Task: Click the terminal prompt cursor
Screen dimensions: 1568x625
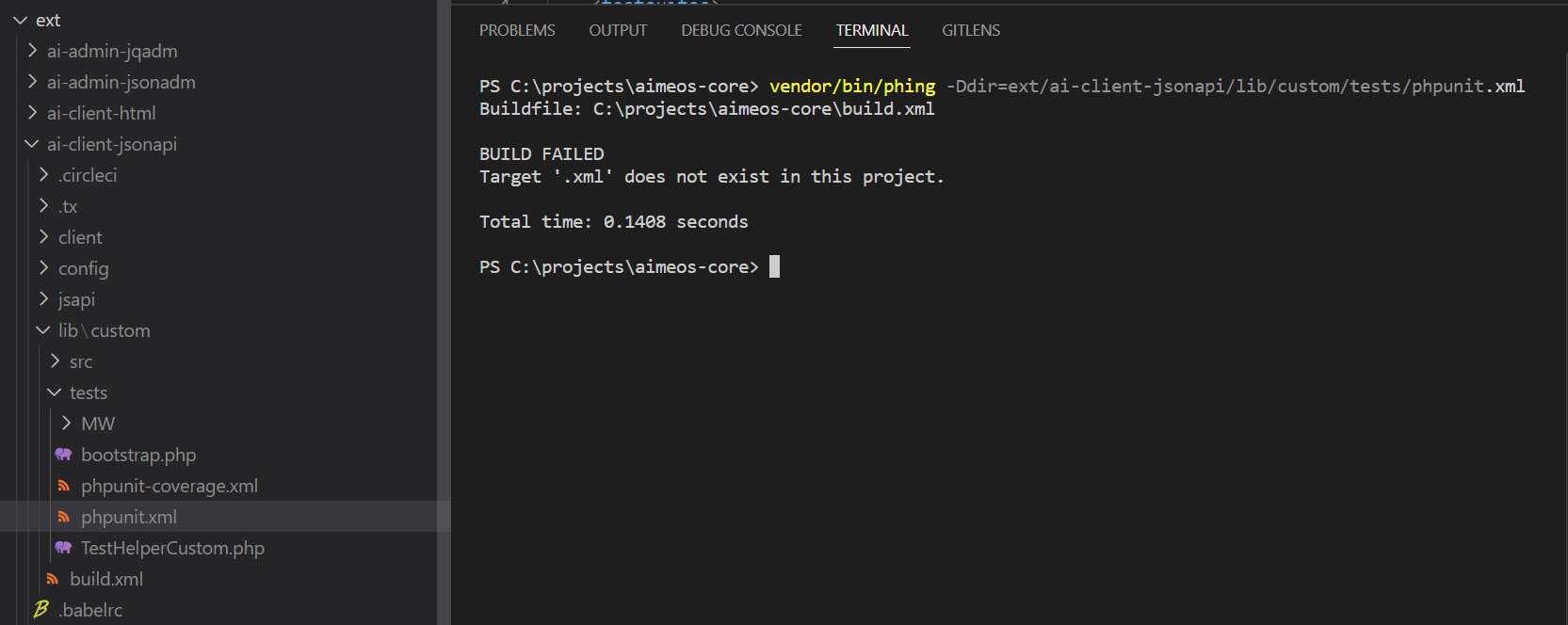Action: [774, 266]
